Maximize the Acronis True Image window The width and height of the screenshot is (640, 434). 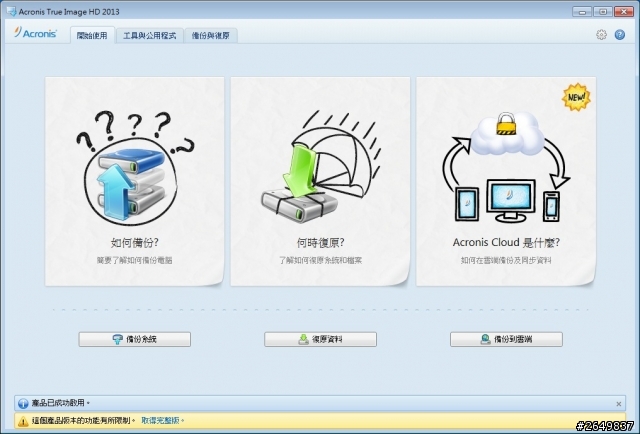(602, 12)
